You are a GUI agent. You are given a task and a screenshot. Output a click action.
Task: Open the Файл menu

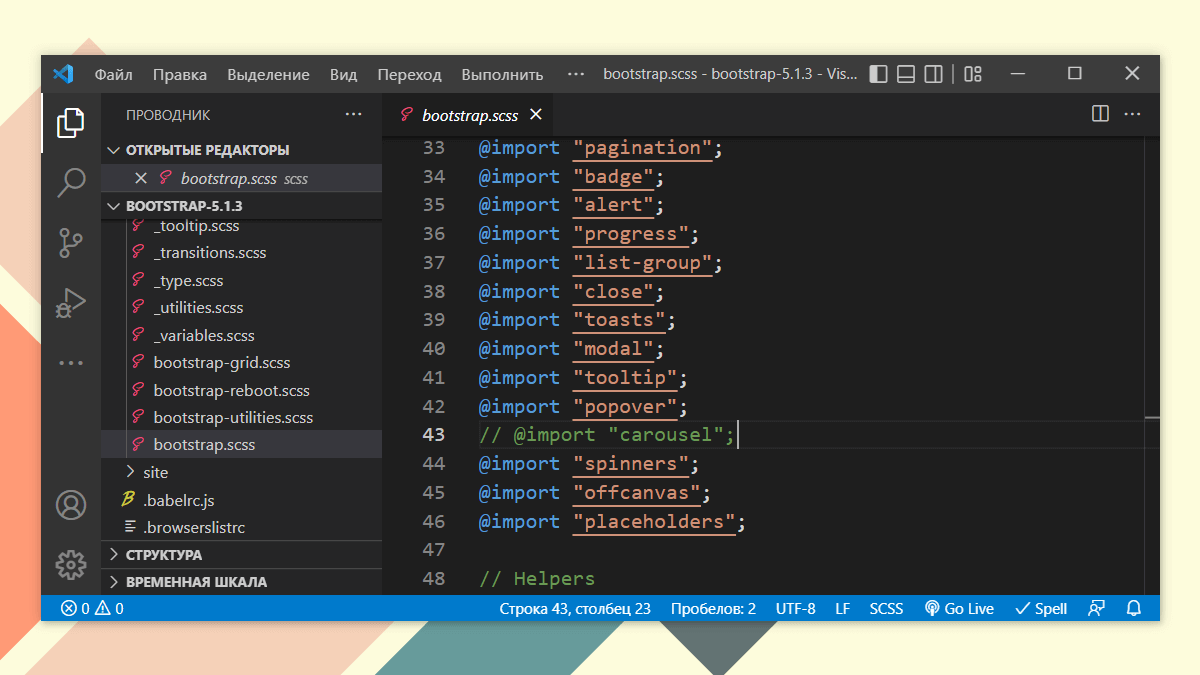pyautogui.click(x=113, y=74)
